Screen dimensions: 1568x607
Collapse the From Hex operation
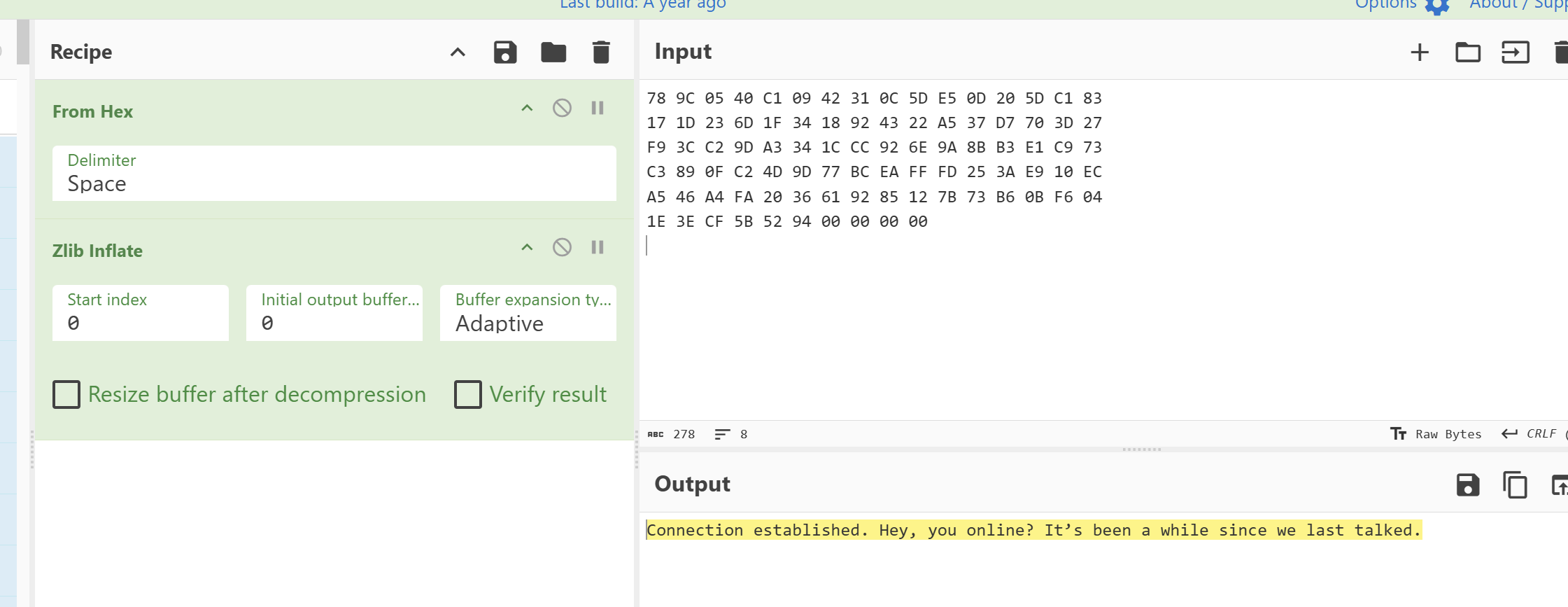click(x=527, y=109)
